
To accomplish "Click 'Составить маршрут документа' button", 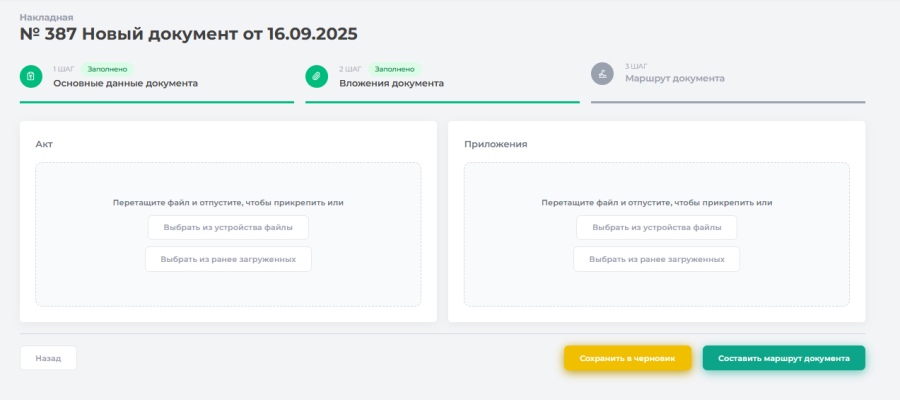I will (783, 358).
